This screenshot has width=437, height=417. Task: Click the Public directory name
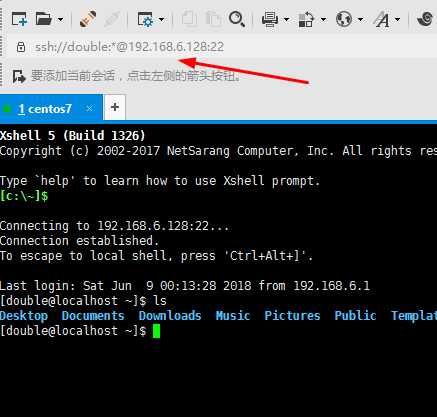click(x=355, y=316)
